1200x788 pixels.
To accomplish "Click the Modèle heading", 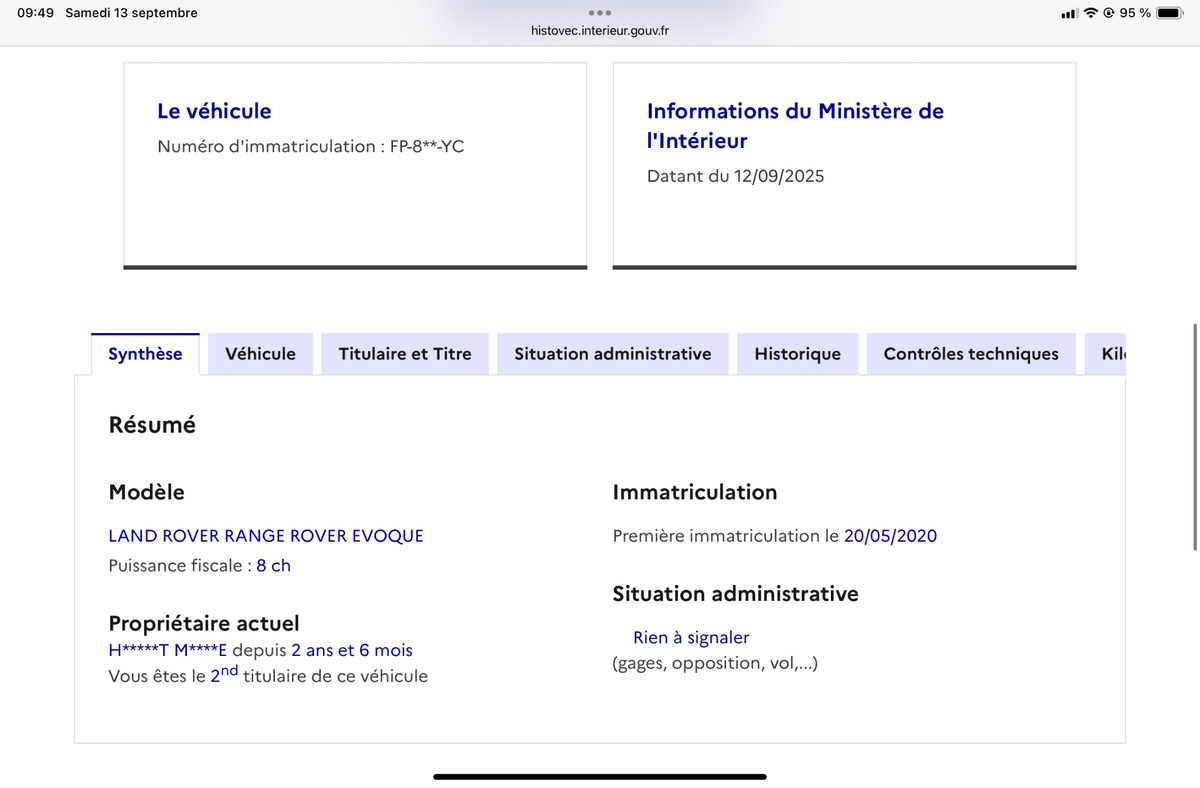I will 146,492.
